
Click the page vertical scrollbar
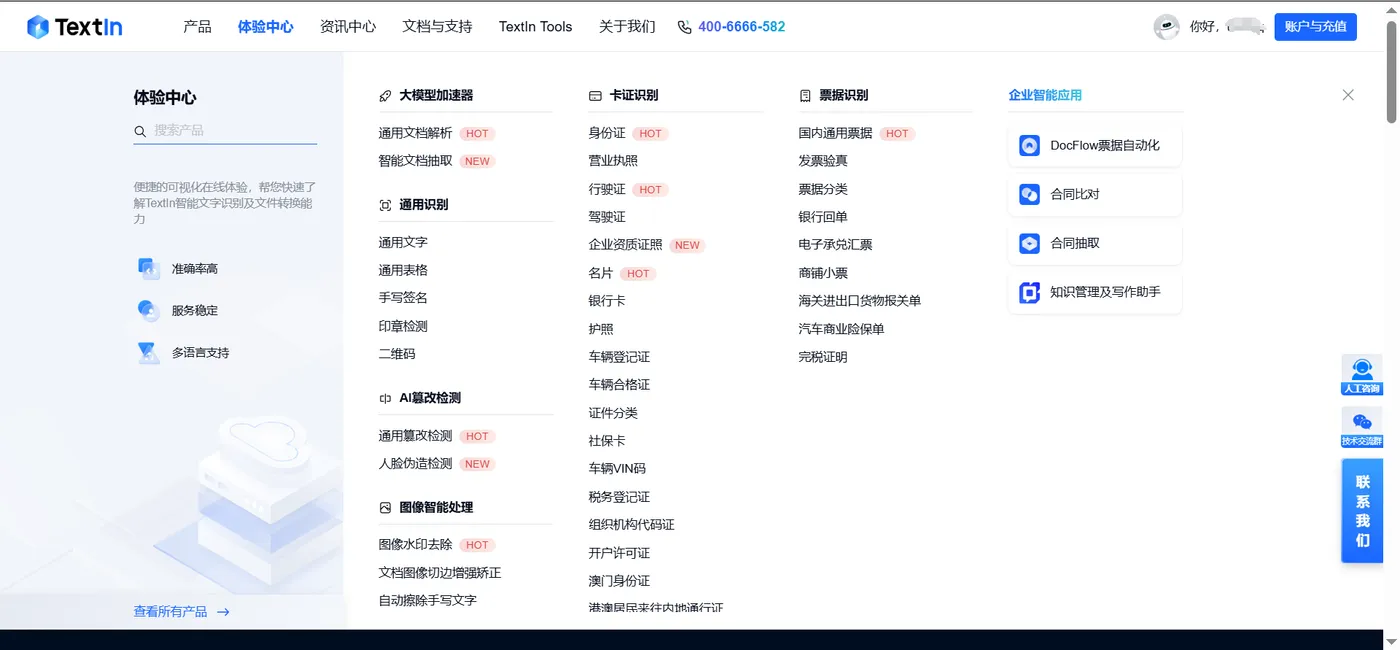point(1391,70)
